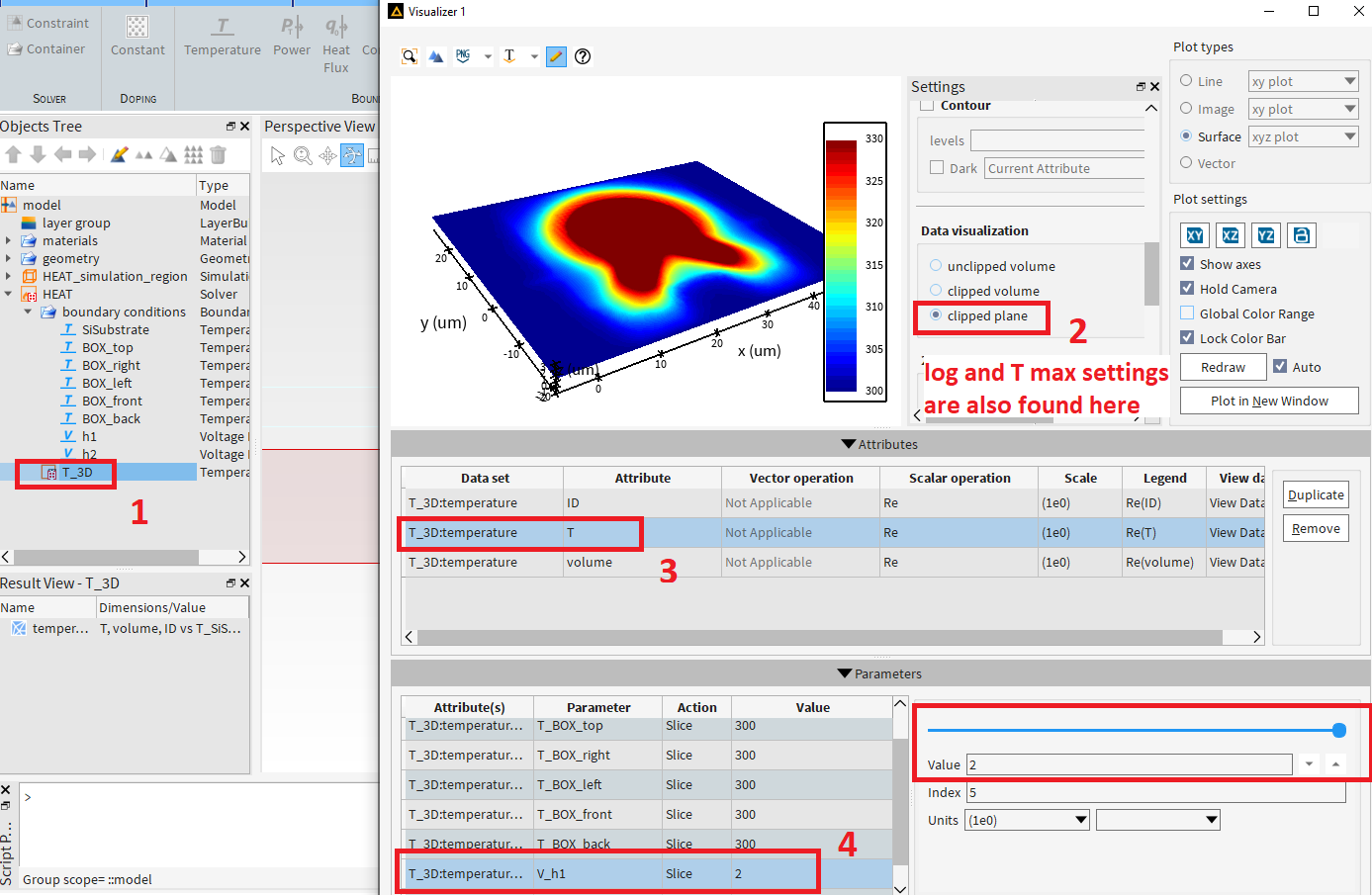Select the Line plot type radio button

pyautogui.click(x=1186, y=80)
